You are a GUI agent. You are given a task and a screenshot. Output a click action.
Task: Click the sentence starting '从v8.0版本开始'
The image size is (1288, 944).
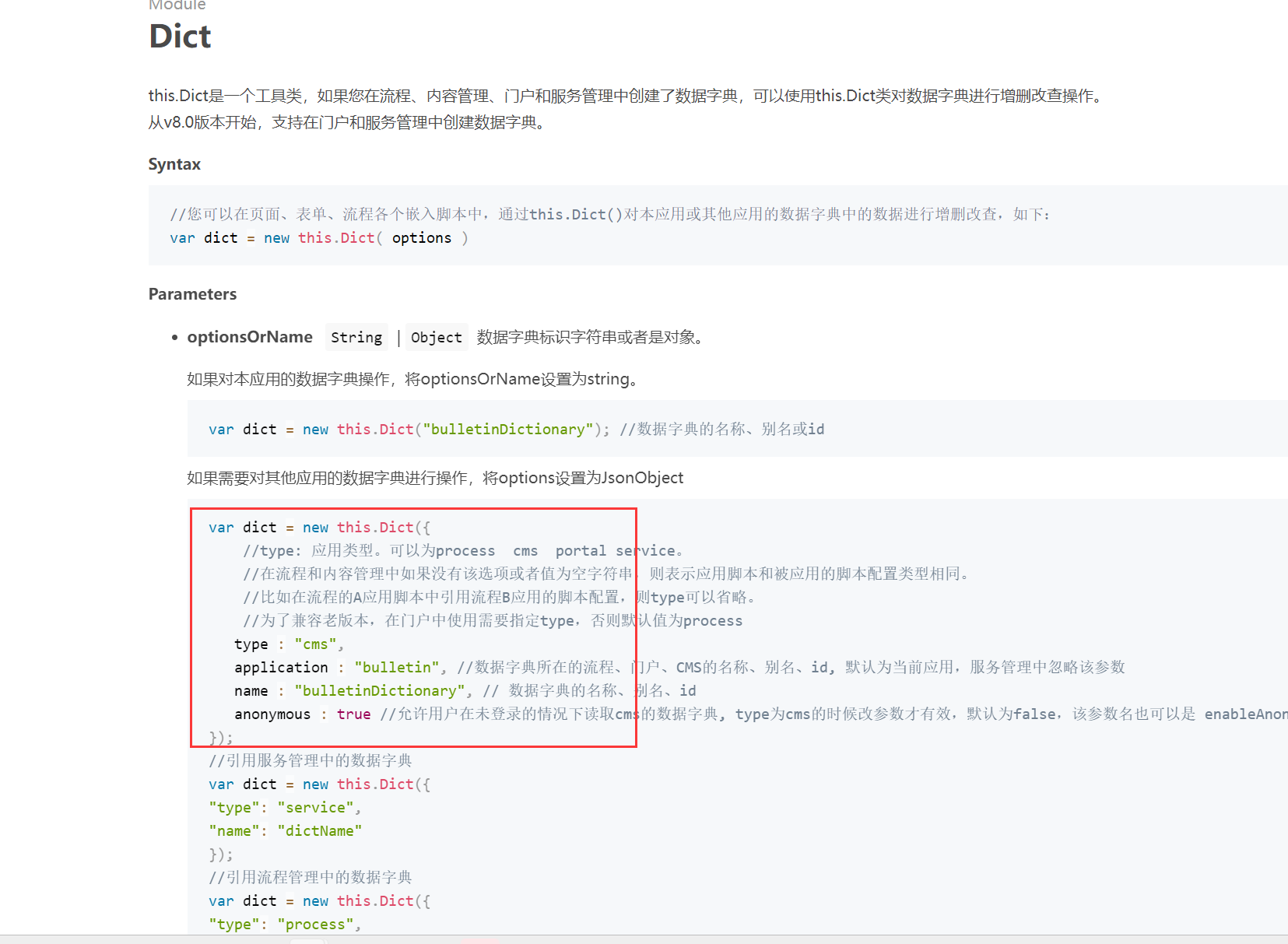click(x=349, y=122)
